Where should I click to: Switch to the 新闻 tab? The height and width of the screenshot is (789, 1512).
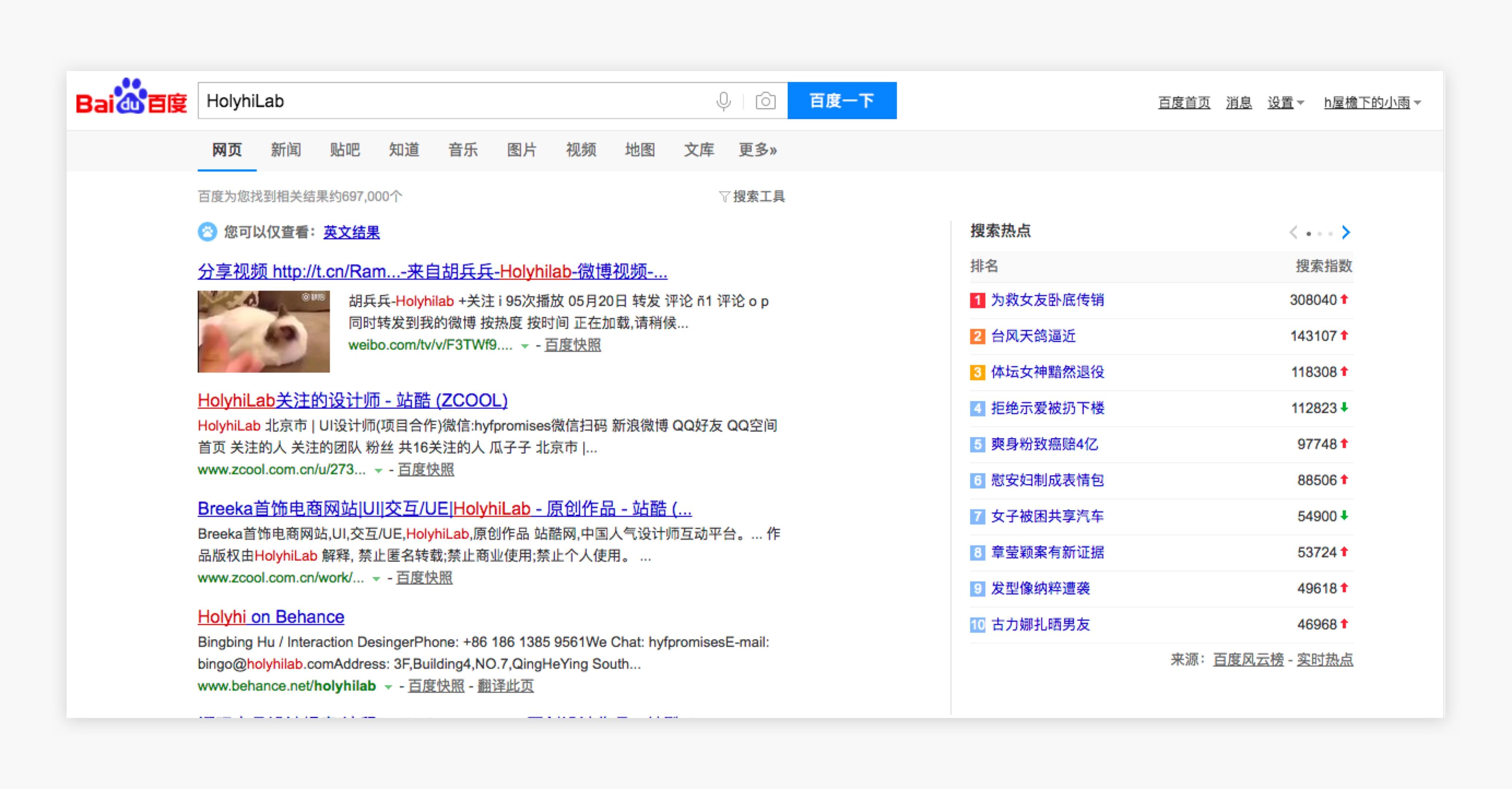pos(285,150)
